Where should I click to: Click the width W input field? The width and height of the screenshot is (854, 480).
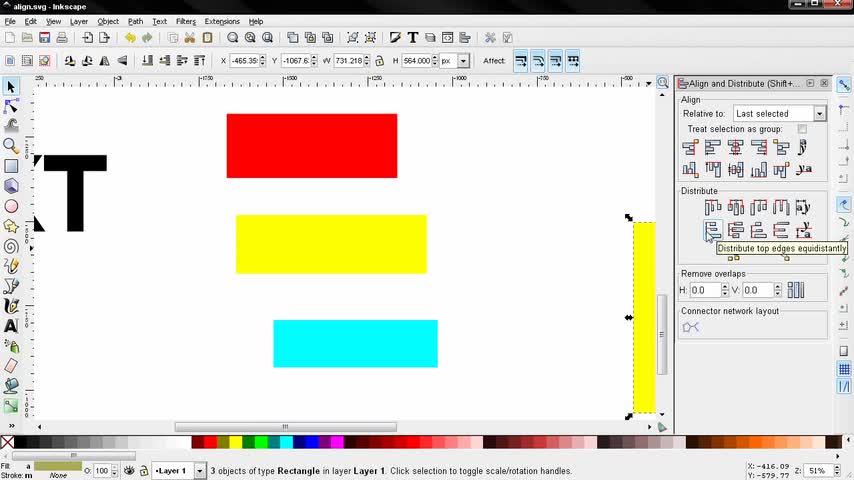coord(349,60)
